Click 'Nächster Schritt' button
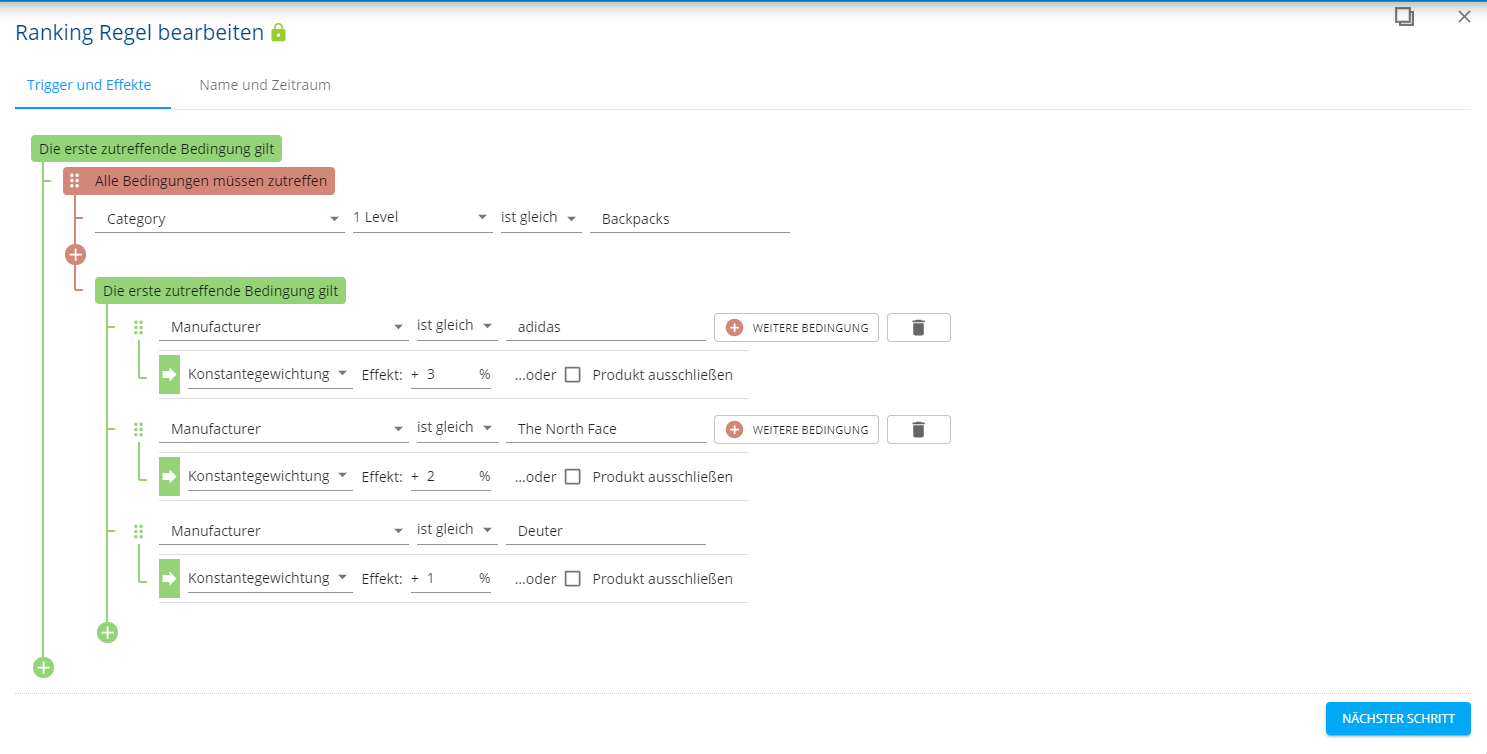Image resolution: width=1487 pixels, height=754 pixels. click(x=1398, y=718)
